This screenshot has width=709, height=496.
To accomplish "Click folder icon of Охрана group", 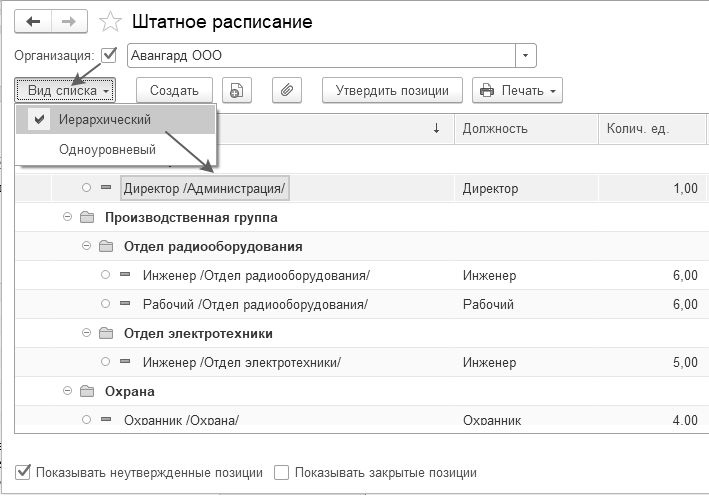I will click(86, 391).
